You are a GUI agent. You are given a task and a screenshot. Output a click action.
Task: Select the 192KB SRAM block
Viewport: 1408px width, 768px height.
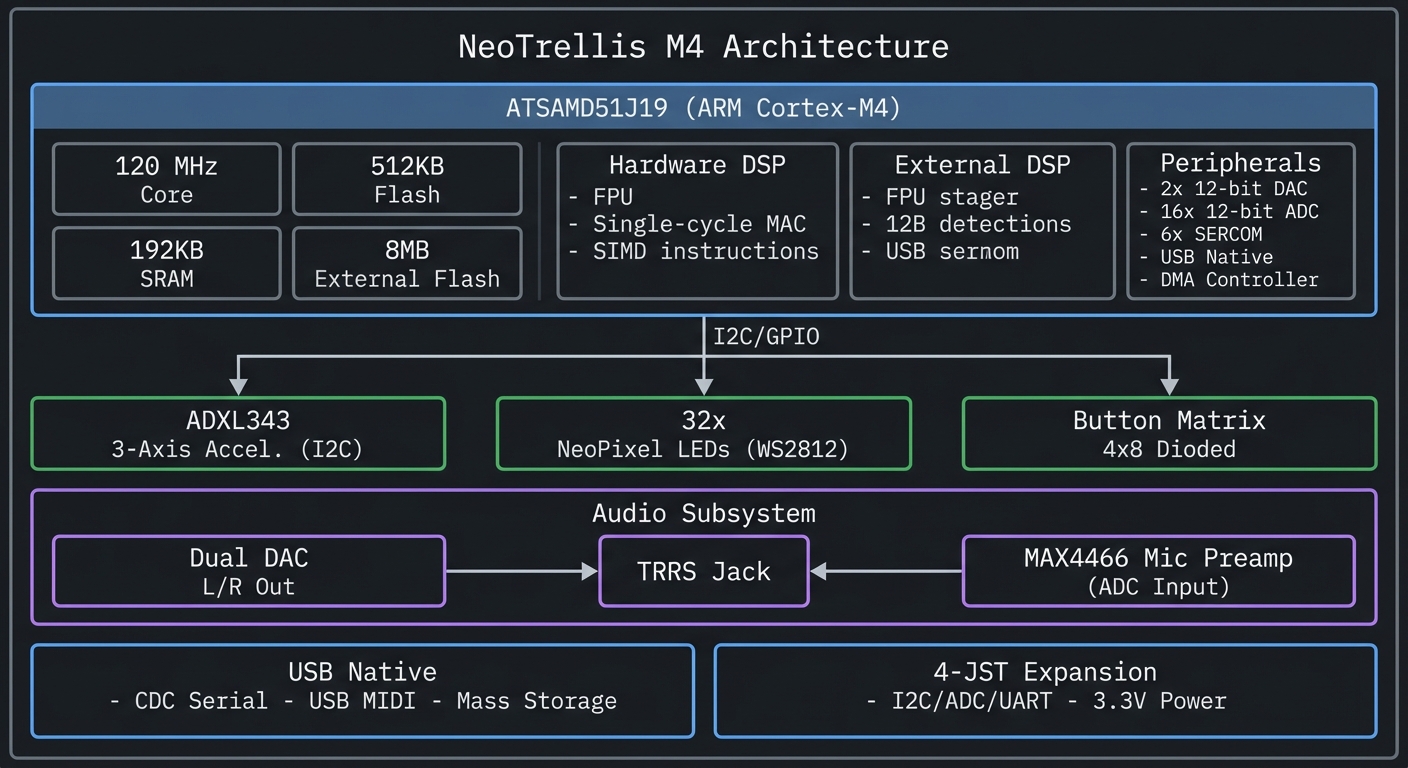(x=166, y=263)
